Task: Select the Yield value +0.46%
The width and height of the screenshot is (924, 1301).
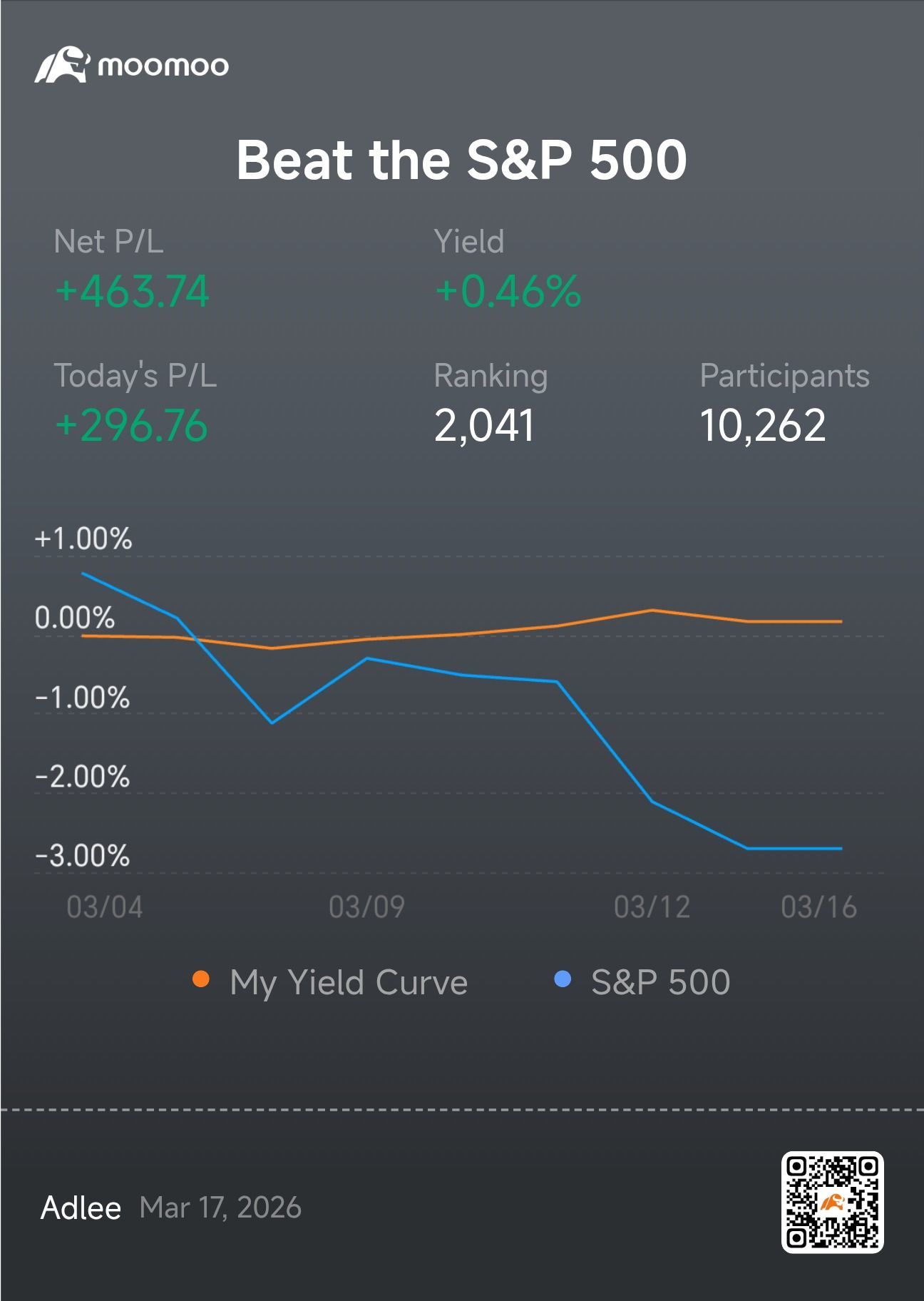Action: [508, 292]
